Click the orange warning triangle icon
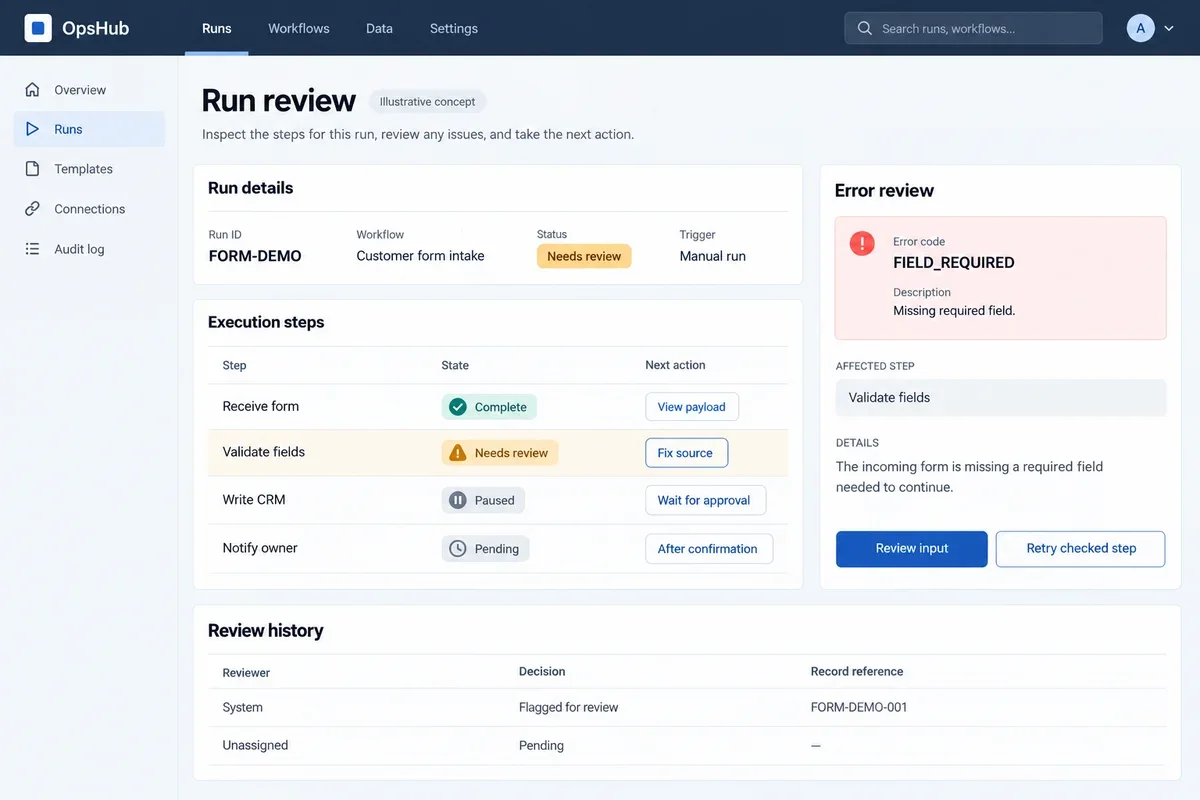 pos(458,453)
